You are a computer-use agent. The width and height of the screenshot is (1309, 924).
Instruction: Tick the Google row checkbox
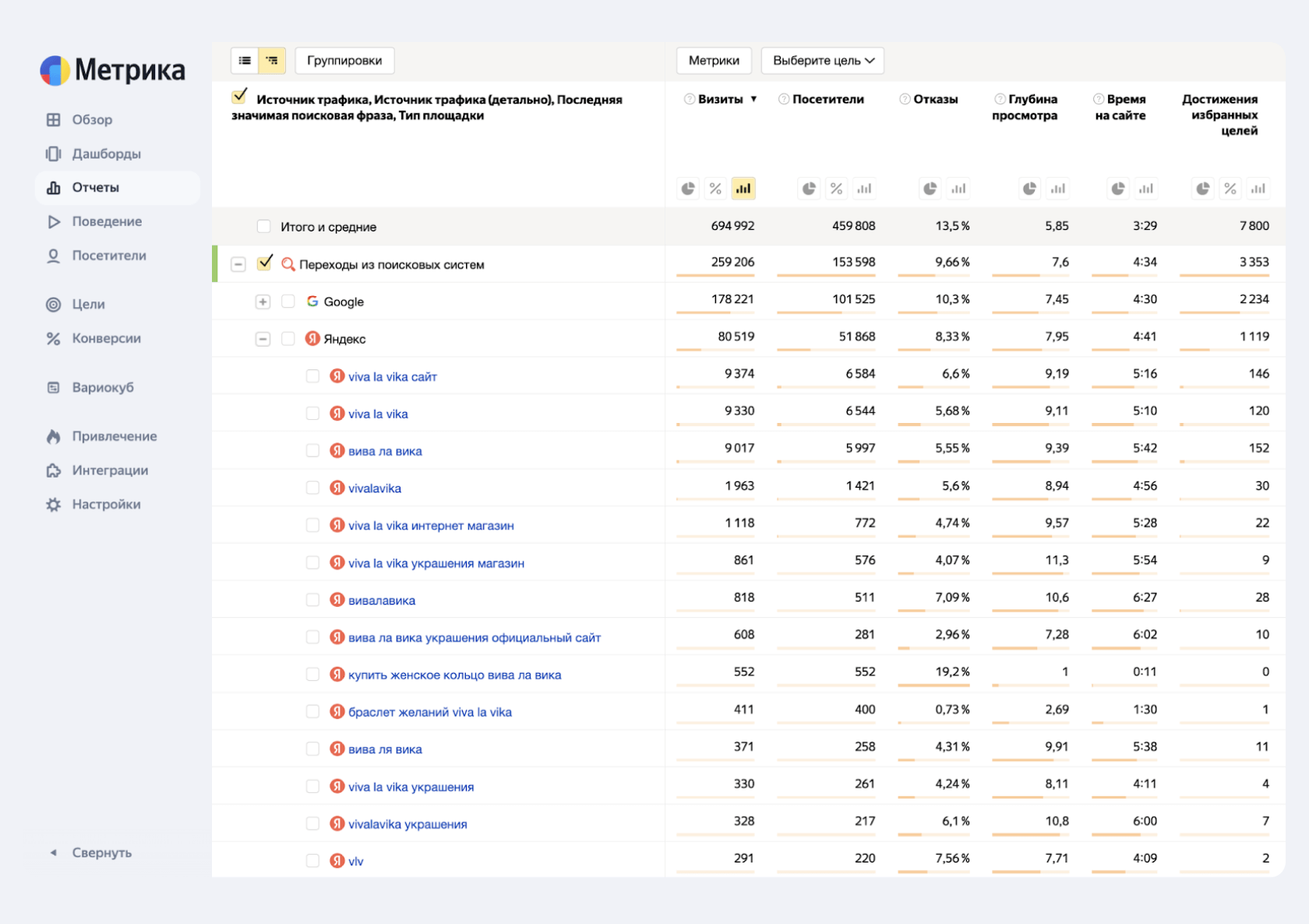click(x=288, y=301)
